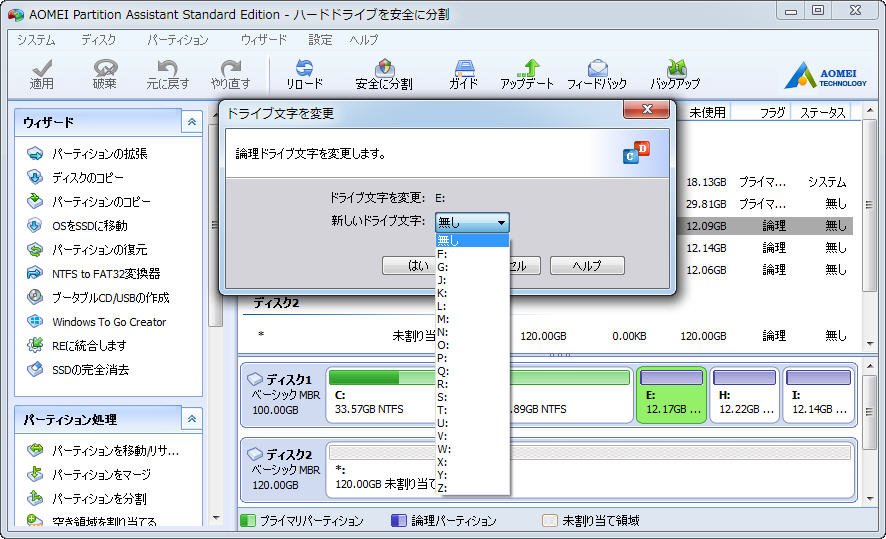Select the E: 12.17GB partition block
The width and height of the screenshot is (886, 539).
pyautogui.click(x=671, y=395)
